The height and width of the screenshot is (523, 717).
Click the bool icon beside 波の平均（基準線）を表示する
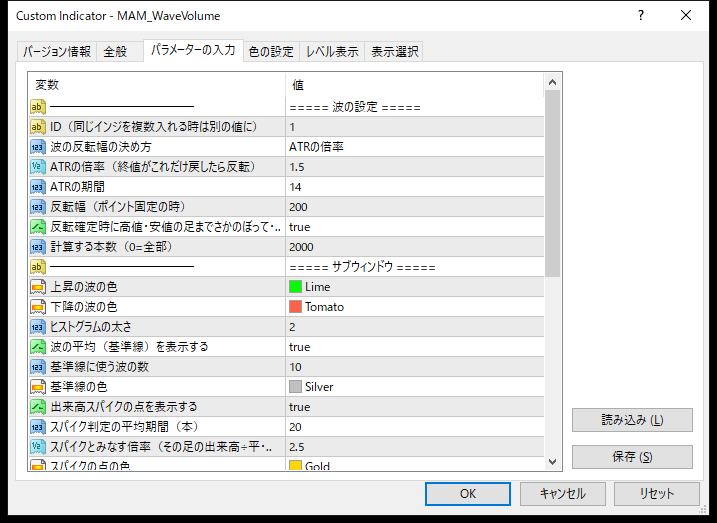pos(38,347)
